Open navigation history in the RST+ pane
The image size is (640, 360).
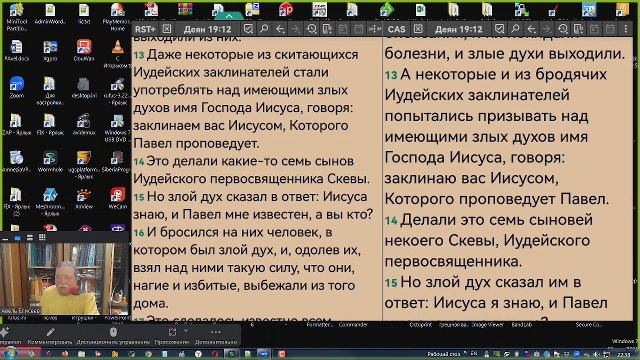click(311, 29)
